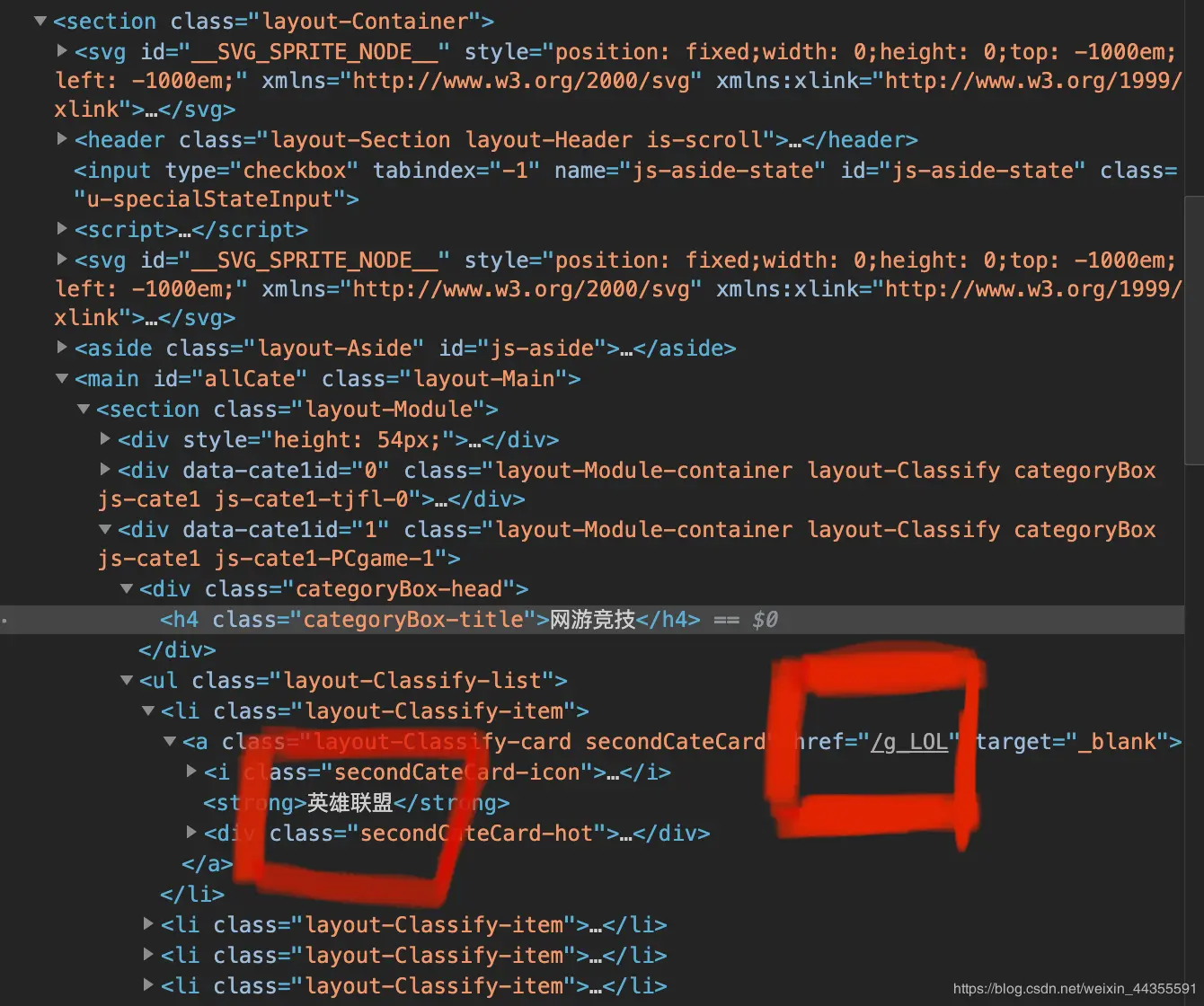Collapse the main allCate node

click(62, 378)
